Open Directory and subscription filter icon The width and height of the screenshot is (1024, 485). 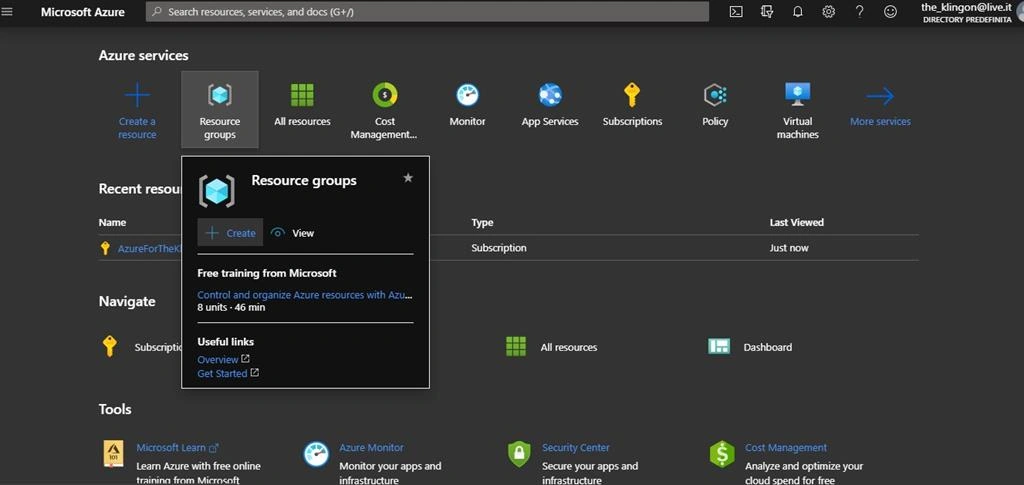[767, 12]
